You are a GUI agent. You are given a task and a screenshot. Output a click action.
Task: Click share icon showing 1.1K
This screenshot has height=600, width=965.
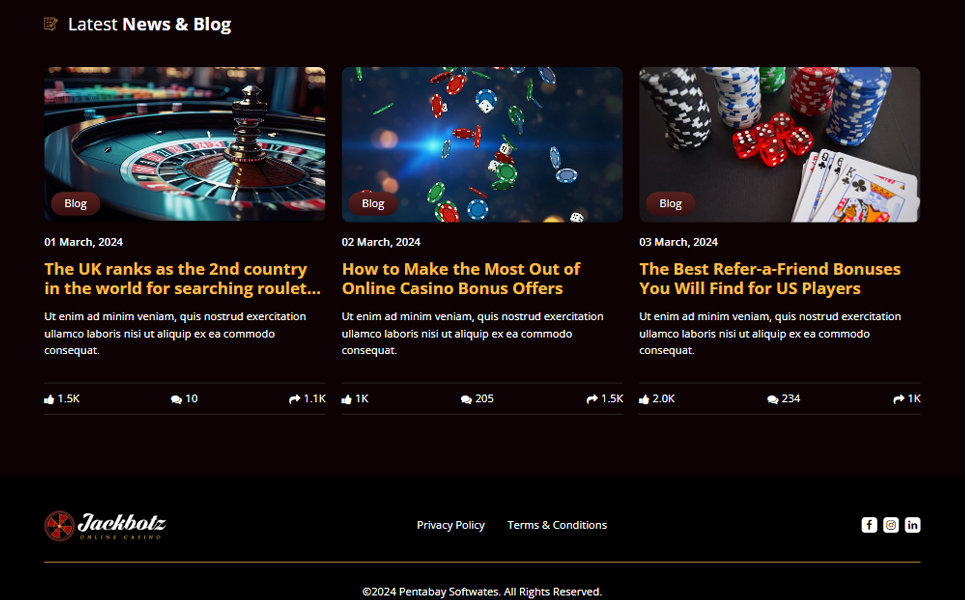294,399
